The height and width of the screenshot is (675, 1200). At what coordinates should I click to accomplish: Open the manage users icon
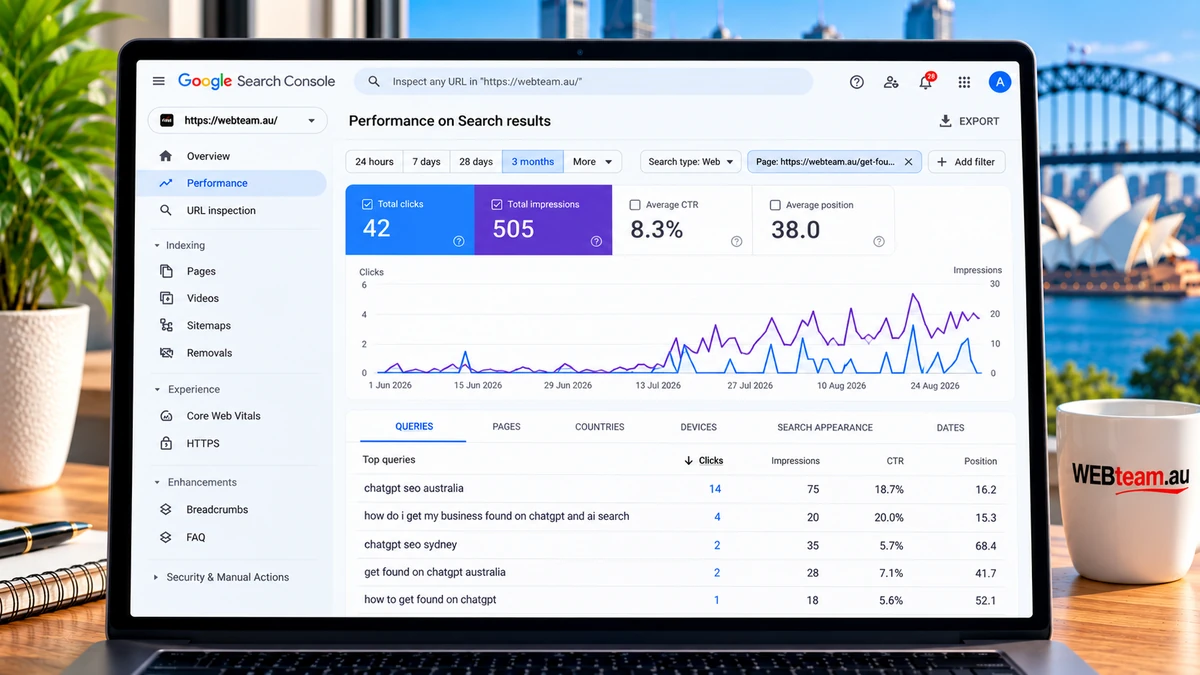[x=891, y=82]
